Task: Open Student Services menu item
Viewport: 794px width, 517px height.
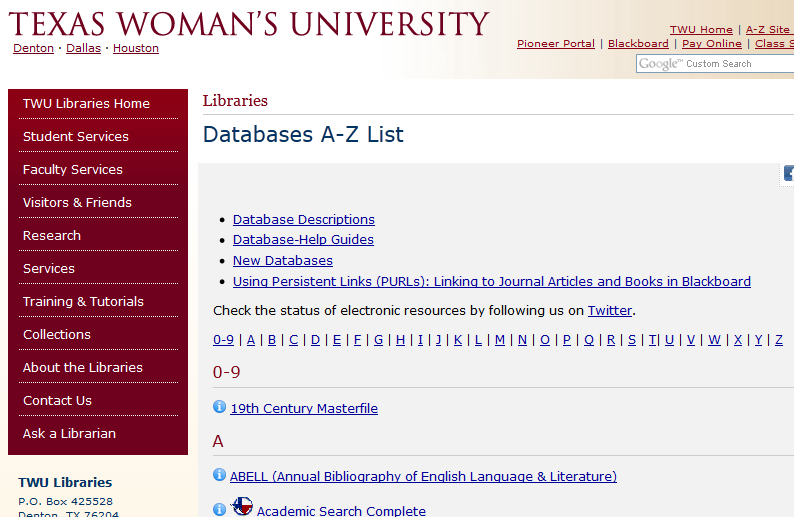Action: pyautogui.click(x=75, y=136)
